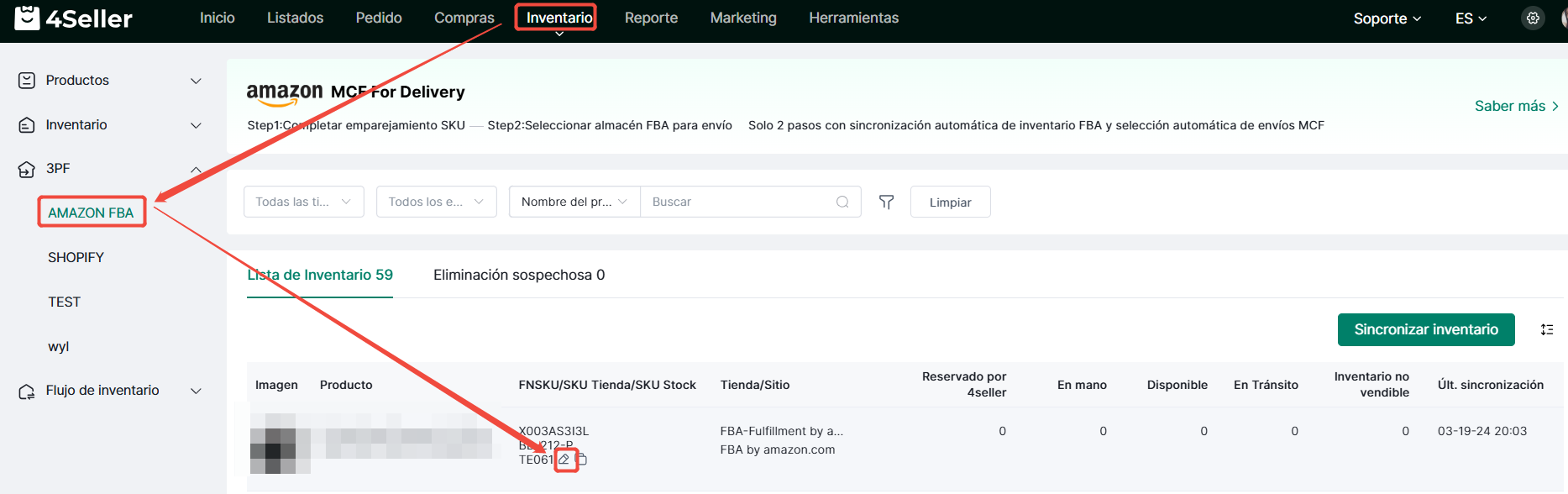Viewport: 1568px width, 494px height.
Task: Click the FNSKU X003AS3I3L text
Action: point(553,431)
